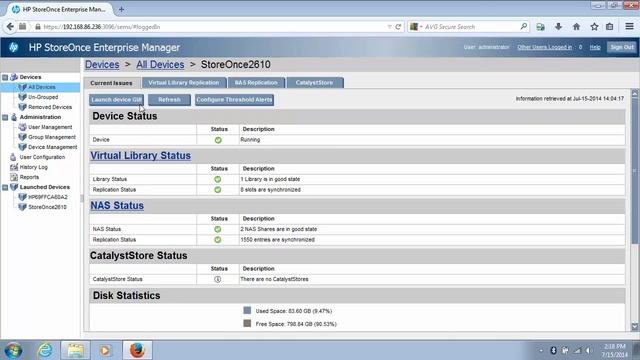Click the AVG Secure Search field
This screenshot has width=640, height=360.
469,27
